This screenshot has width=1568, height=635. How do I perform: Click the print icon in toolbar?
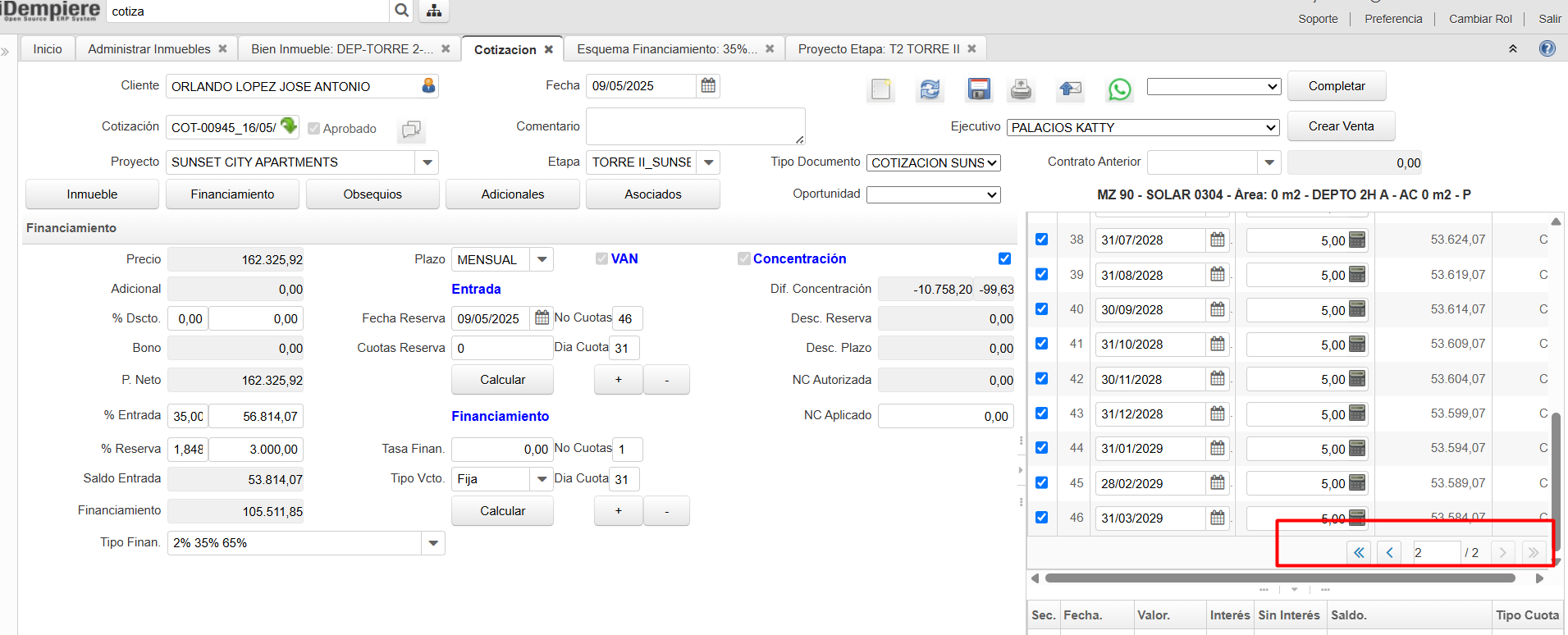point(1021,89)
